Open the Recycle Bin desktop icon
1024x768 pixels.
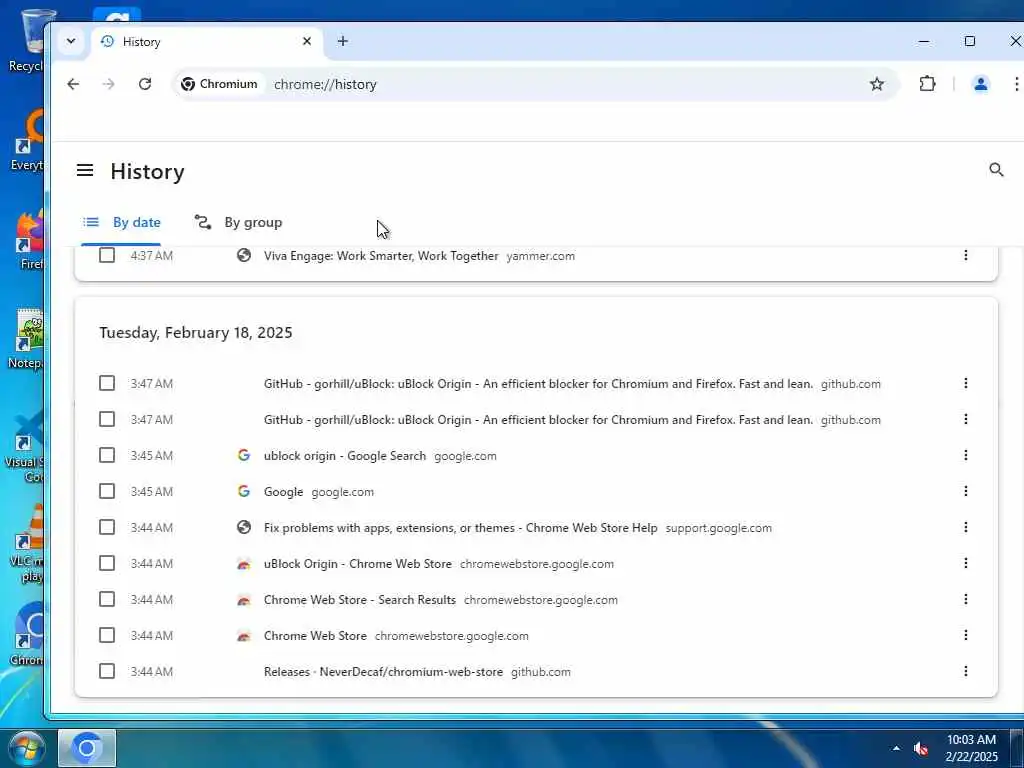coord(29,40)
